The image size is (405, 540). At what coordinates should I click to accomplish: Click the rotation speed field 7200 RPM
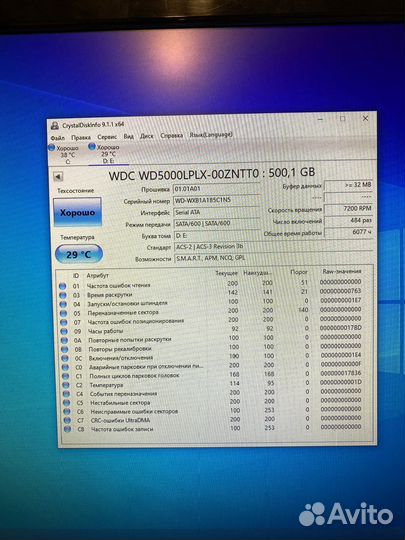348,209
